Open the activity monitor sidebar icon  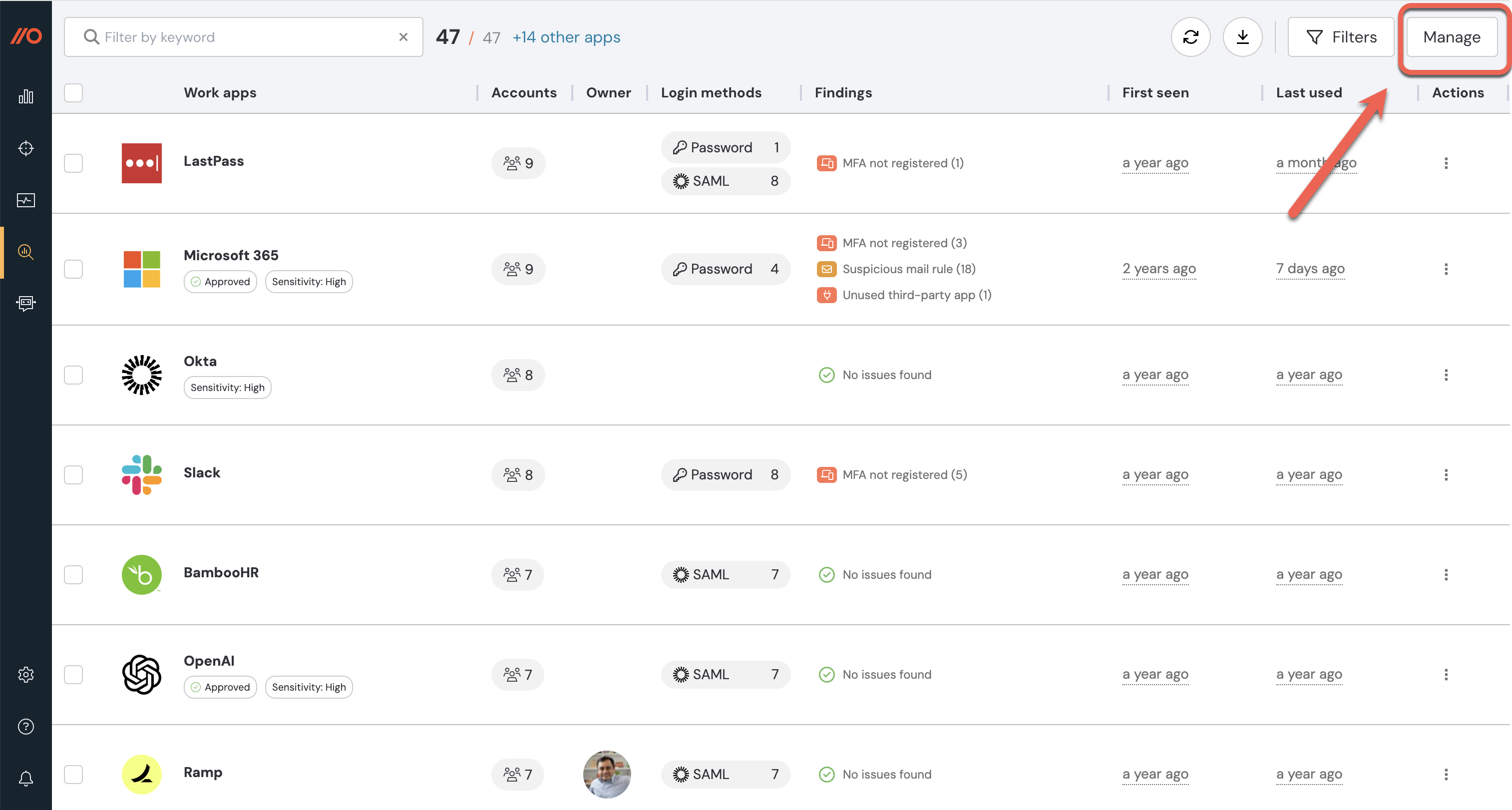pos(26,200)
